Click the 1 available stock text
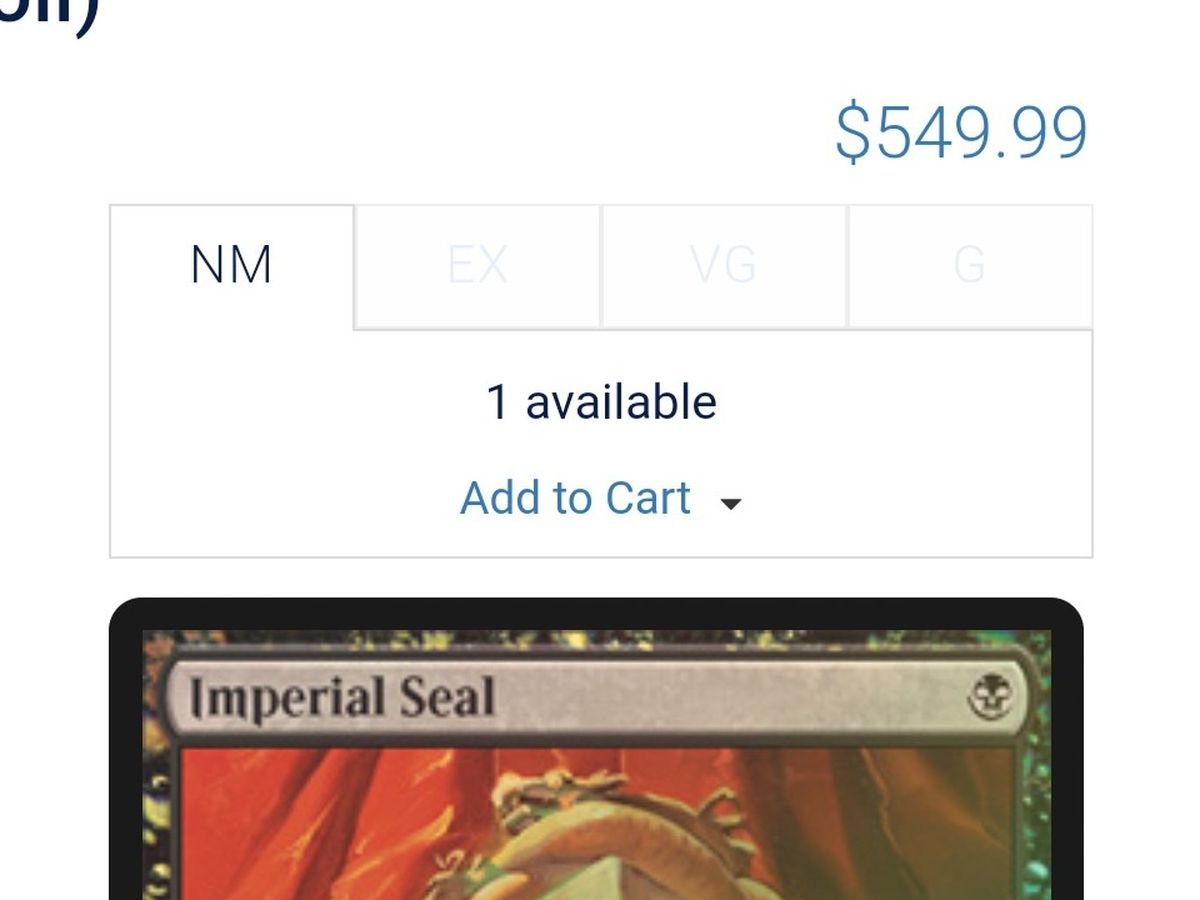 pos(601,402)
